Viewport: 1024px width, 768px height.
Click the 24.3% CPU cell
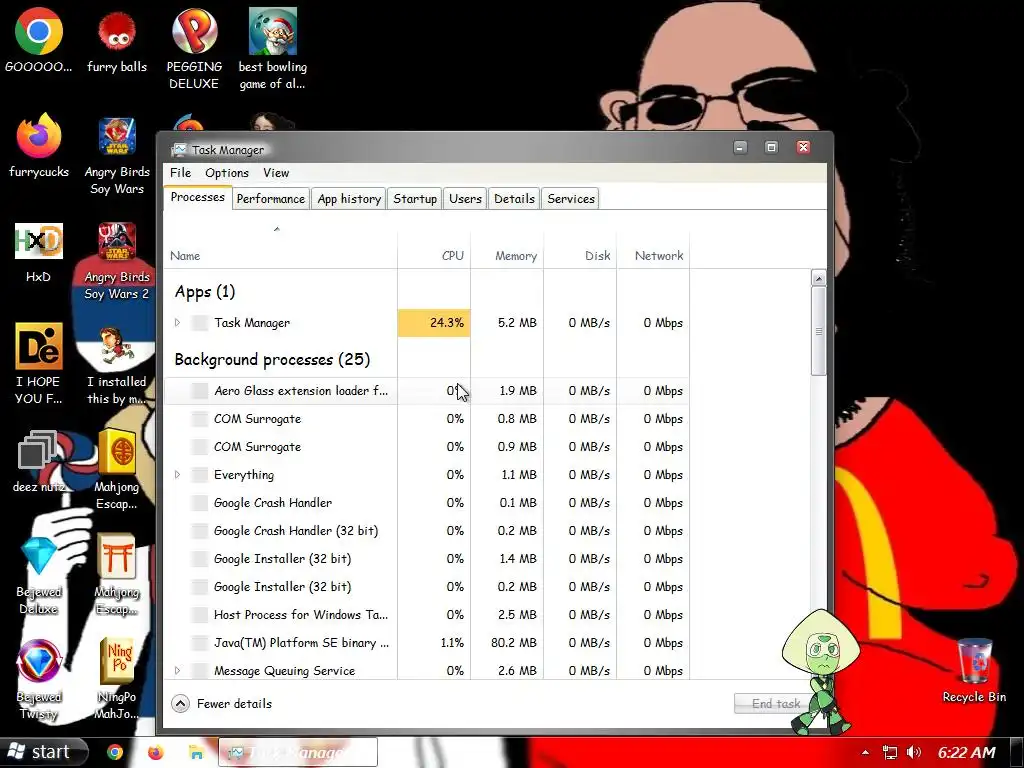434,323
